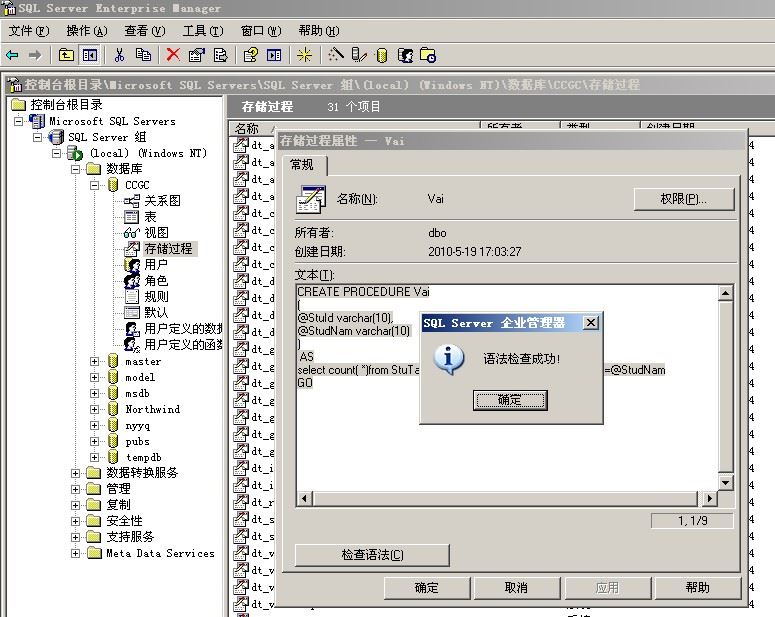This screenshot has width=775, height=617.
Task: Expand the tempdb database node
Action: point(94,457)
